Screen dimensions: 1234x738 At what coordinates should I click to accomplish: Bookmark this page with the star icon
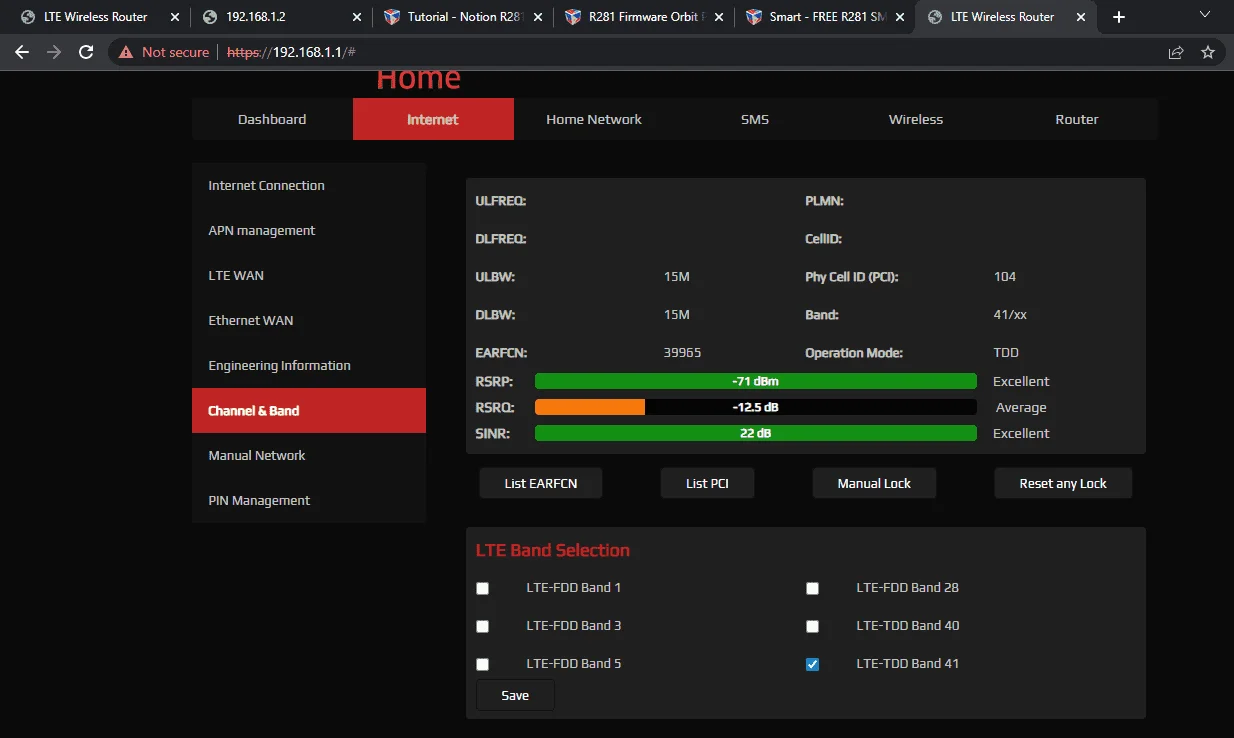1208,52
